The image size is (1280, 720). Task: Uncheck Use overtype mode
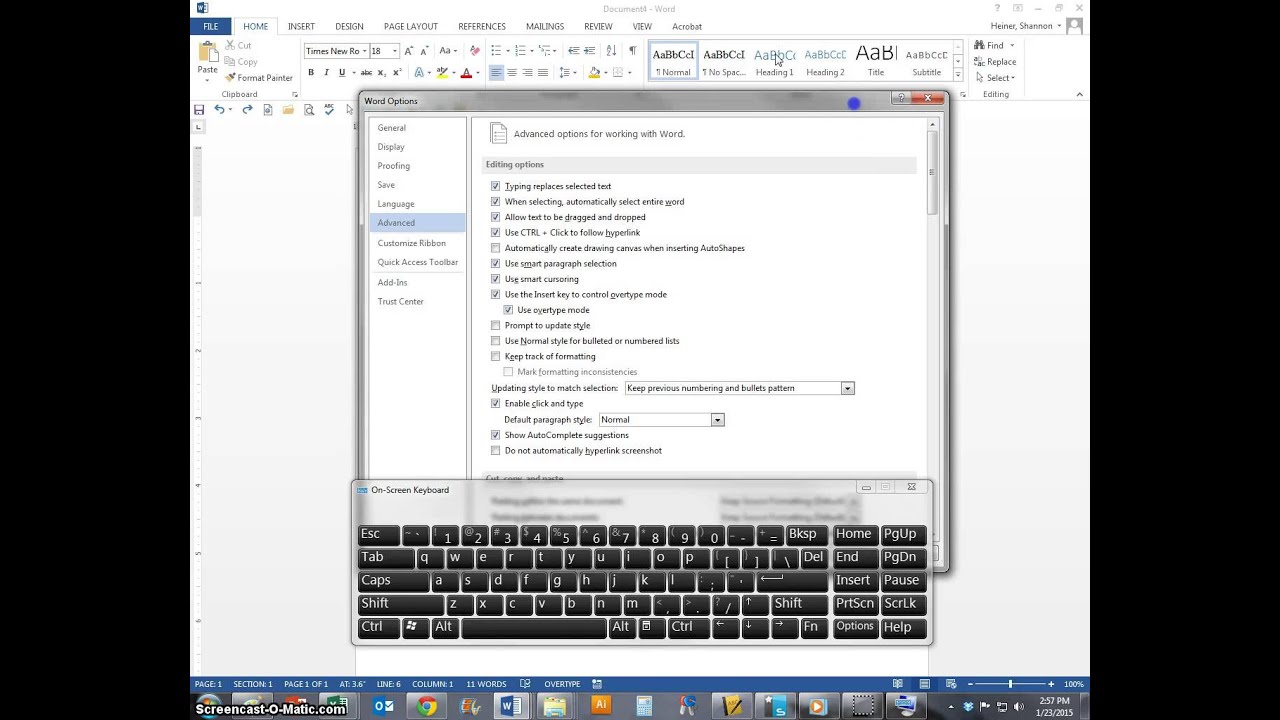[x=508, y=310]
